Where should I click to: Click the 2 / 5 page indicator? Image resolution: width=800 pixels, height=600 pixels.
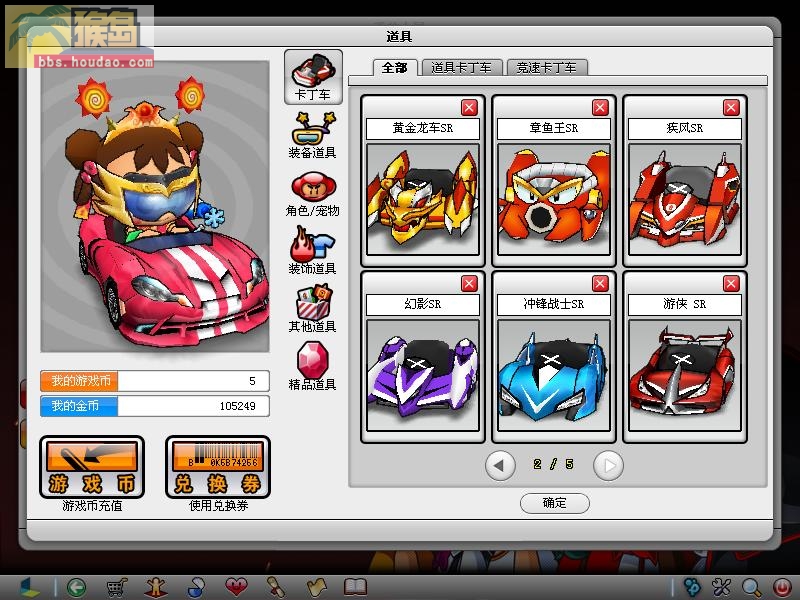click(x=554, y=464)
